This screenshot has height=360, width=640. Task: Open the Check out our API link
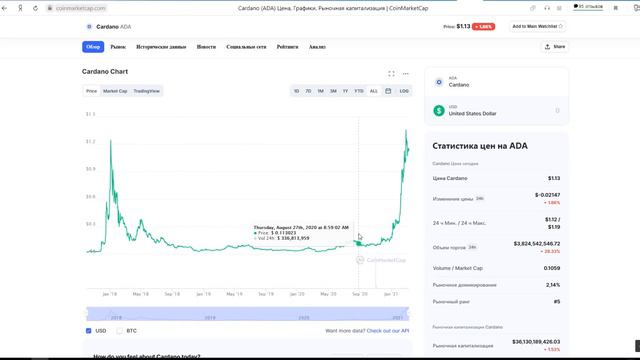[388, 331]
